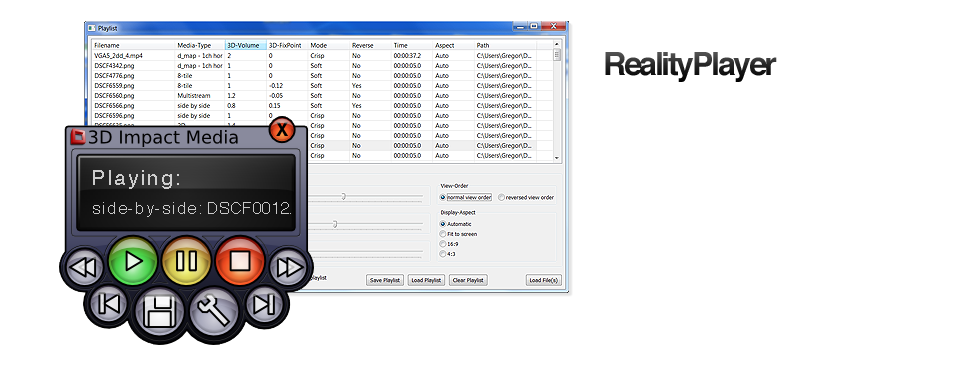Sort by the Reverse column header
The height and width of the screenshot is (368, 960).
click(x=370, y=45)
